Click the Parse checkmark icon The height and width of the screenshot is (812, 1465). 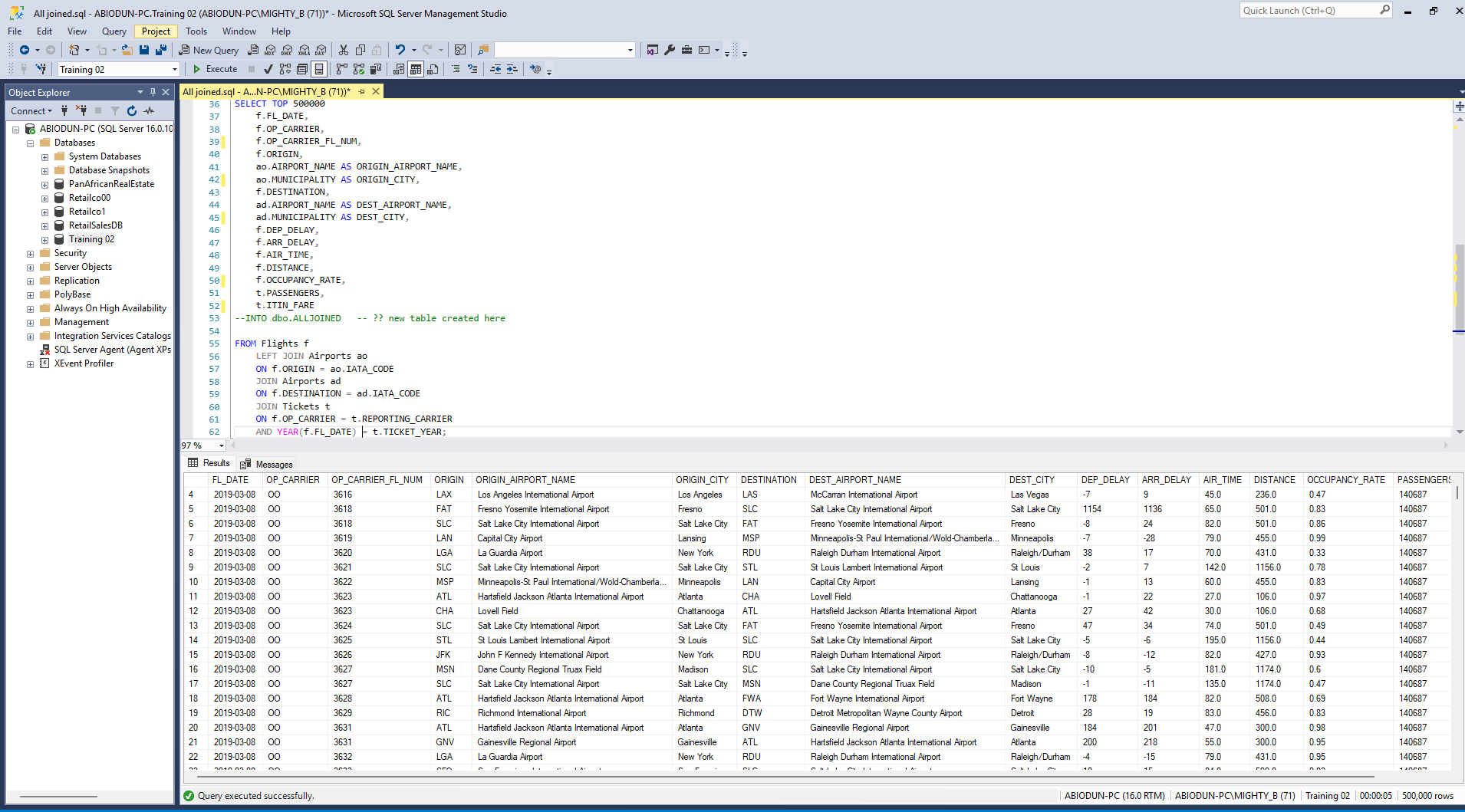[268, 69]
